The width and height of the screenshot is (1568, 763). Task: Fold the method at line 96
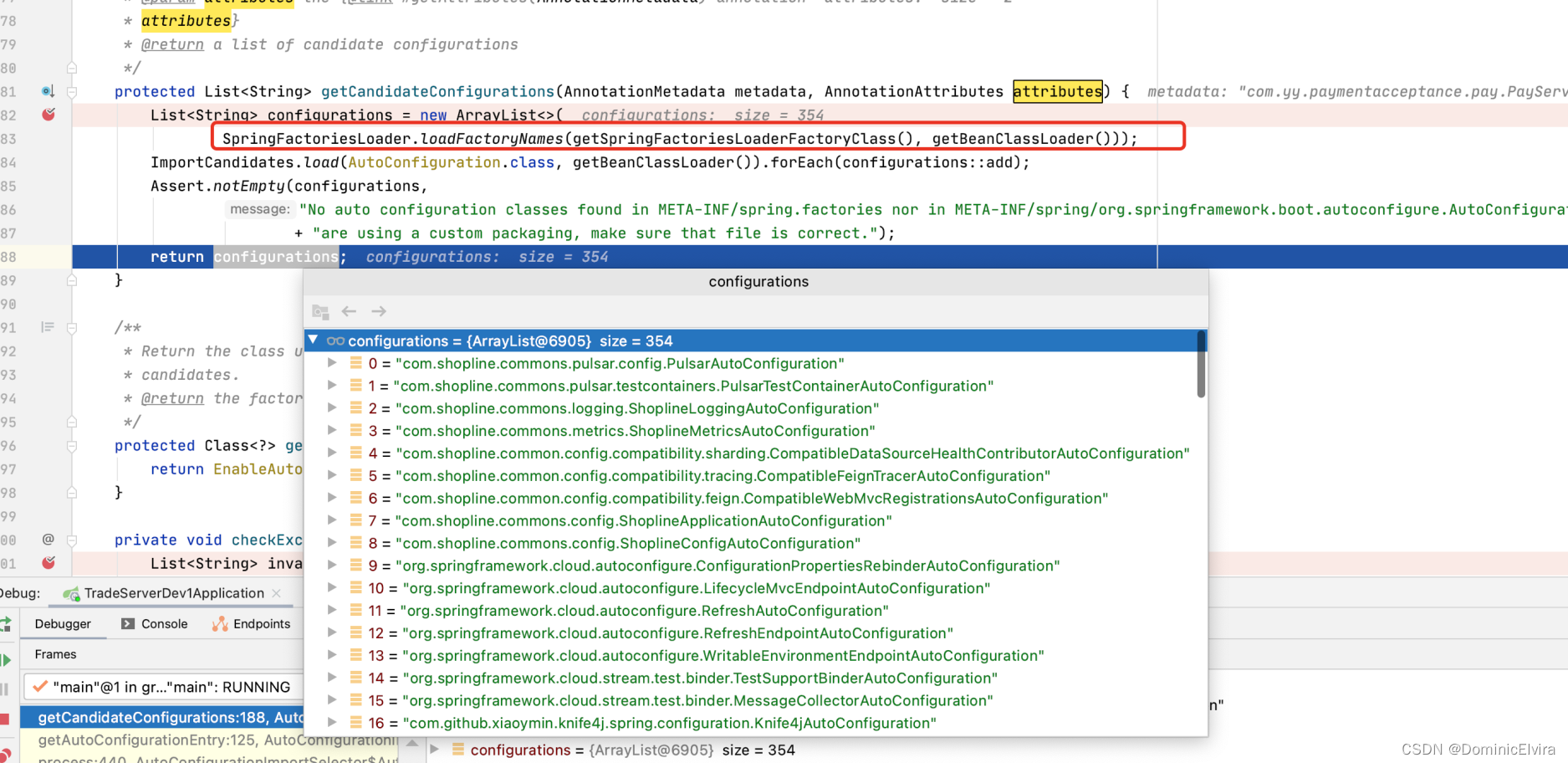72,446
